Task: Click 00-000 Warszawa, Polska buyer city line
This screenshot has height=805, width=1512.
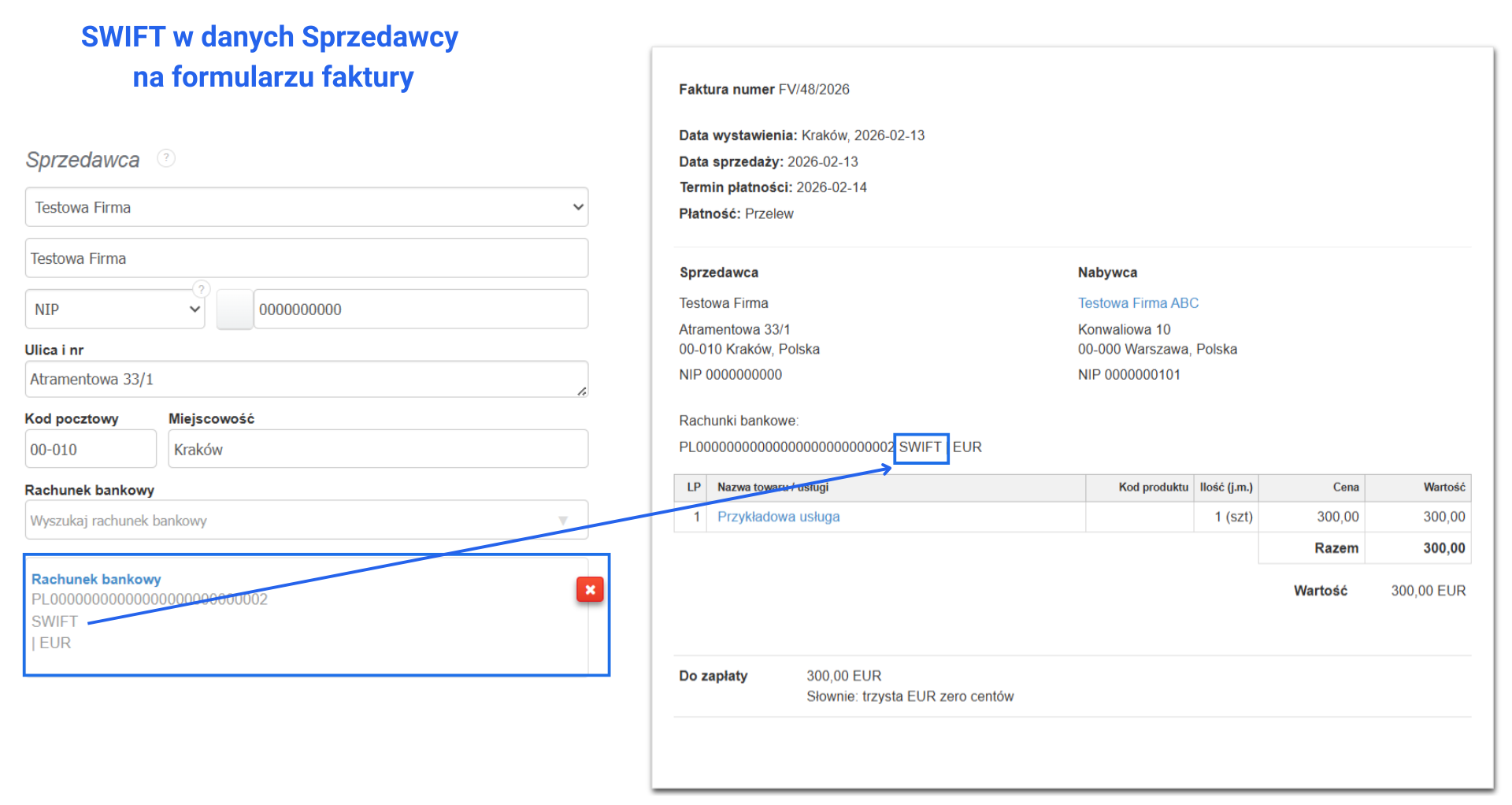Action: 1157,349
